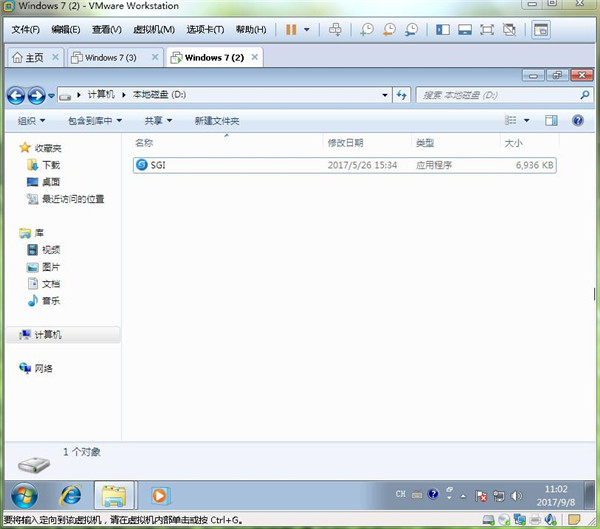Open the power options dropdown arrow
Image resolution: width=600 pixels, height=529 pixels.
pos(307,29)
